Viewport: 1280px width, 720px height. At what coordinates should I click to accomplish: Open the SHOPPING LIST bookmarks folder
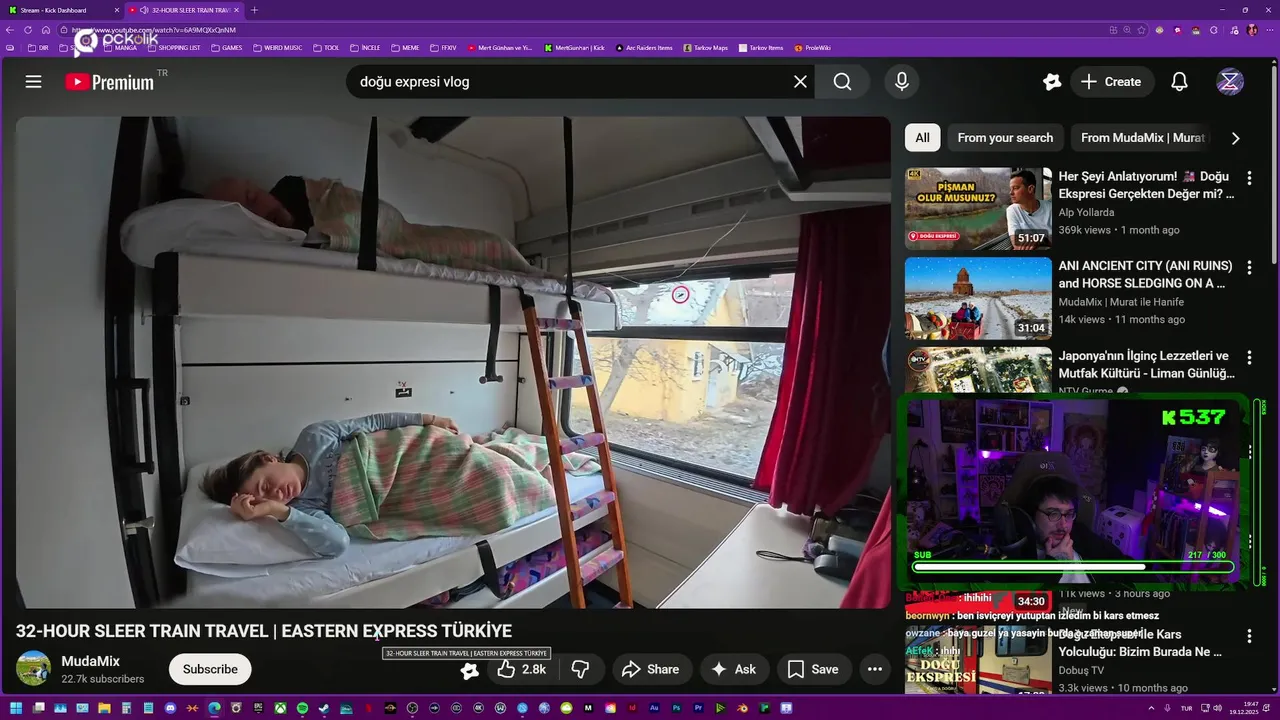[x=173, y=48]
